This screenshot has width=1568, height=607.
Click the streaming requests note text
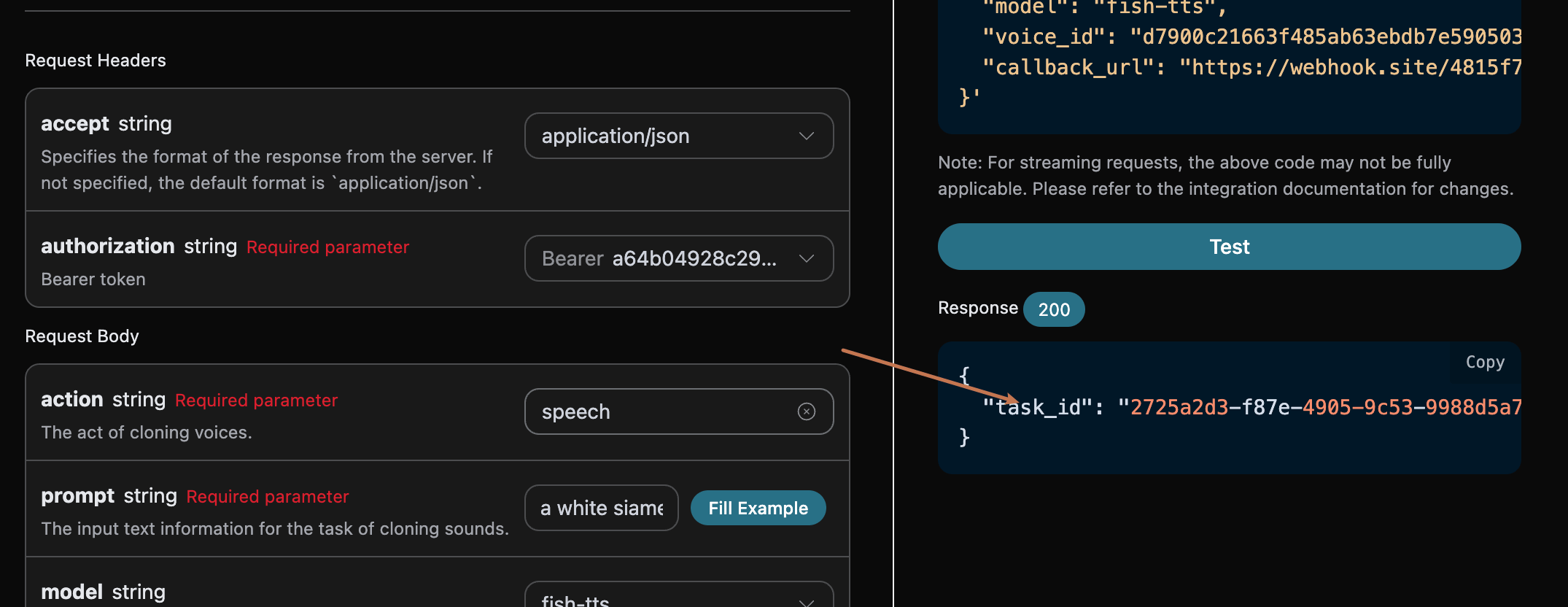(1225, 176)
